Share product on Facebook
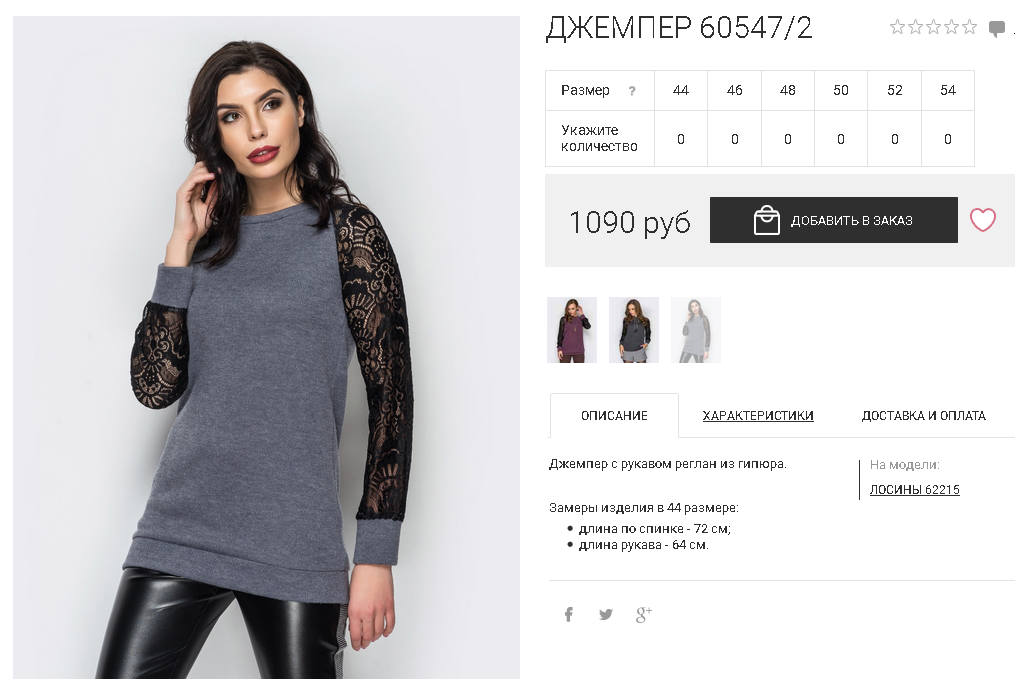This screenshot has height=679, width=1015. (568, 614)
